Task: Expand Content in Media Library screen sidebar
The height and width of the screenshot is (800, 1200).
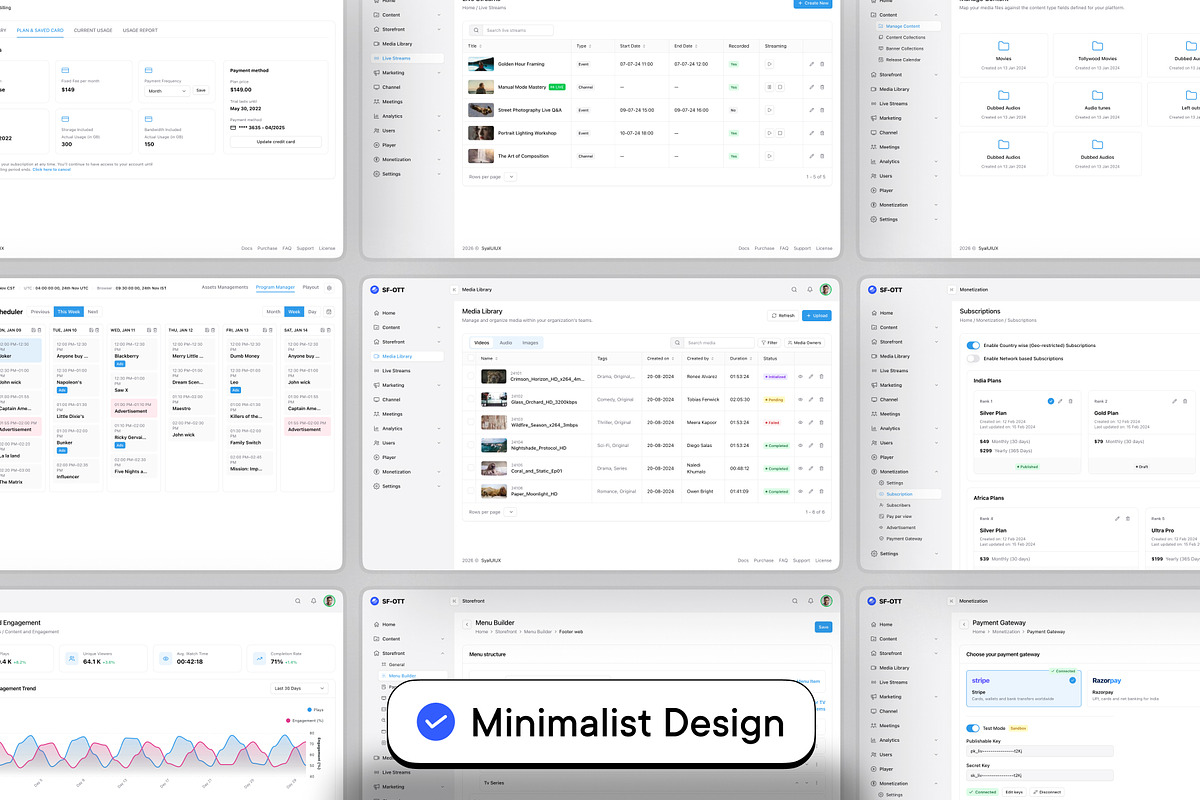Action: coord(439,327)
